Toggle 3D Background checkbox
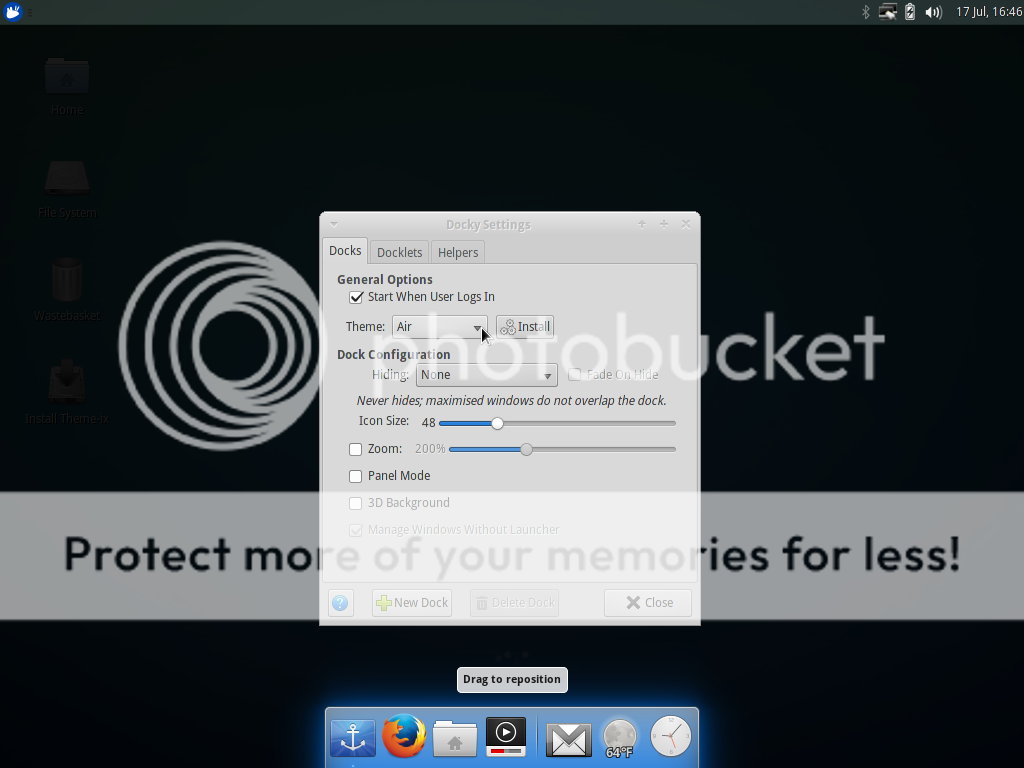 tap(355, 503)
